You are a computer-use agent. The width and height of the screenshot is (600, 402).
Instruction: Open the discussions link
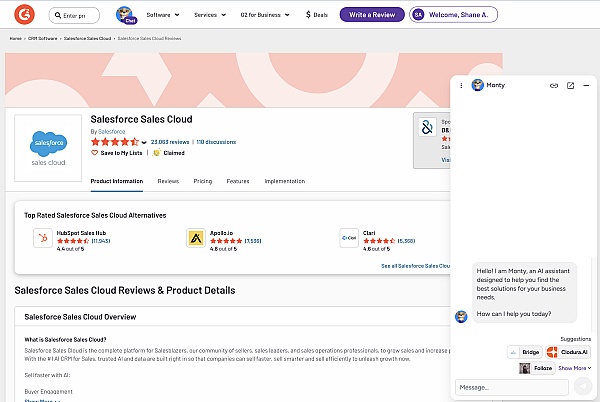pos(216,142)
